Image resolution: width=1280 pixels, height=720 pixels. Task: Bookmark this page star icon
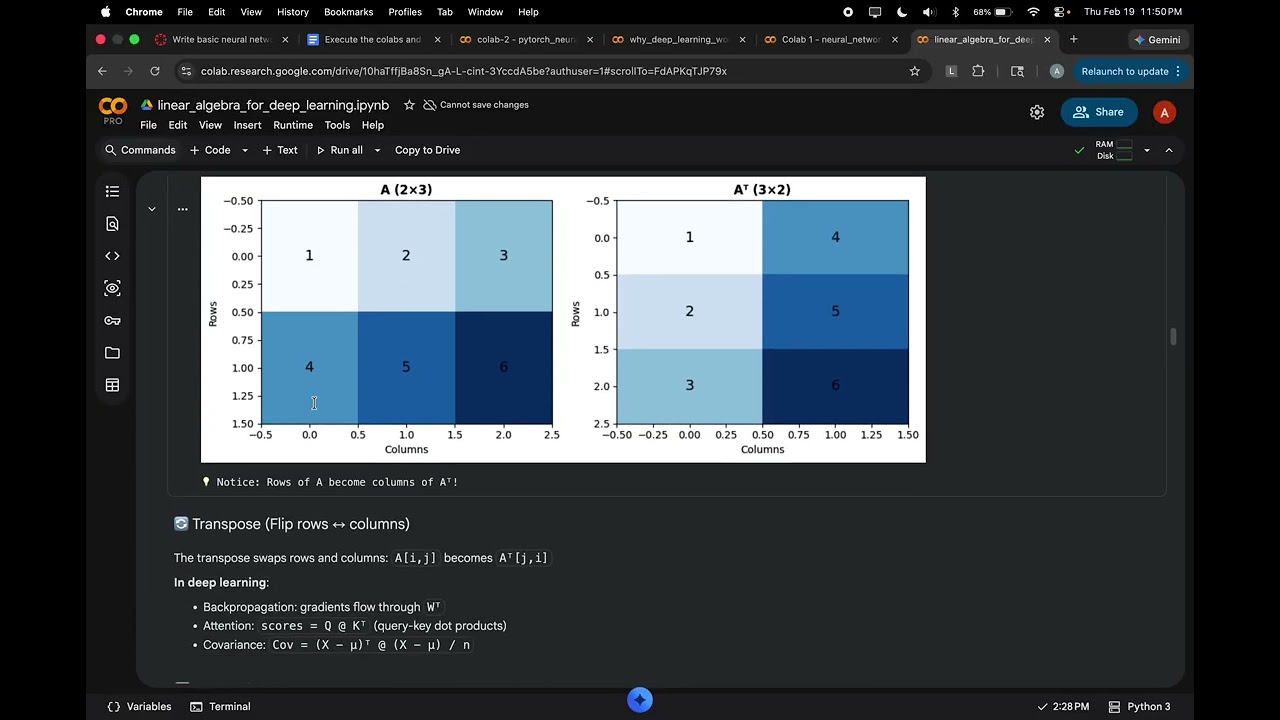[914, 71]
